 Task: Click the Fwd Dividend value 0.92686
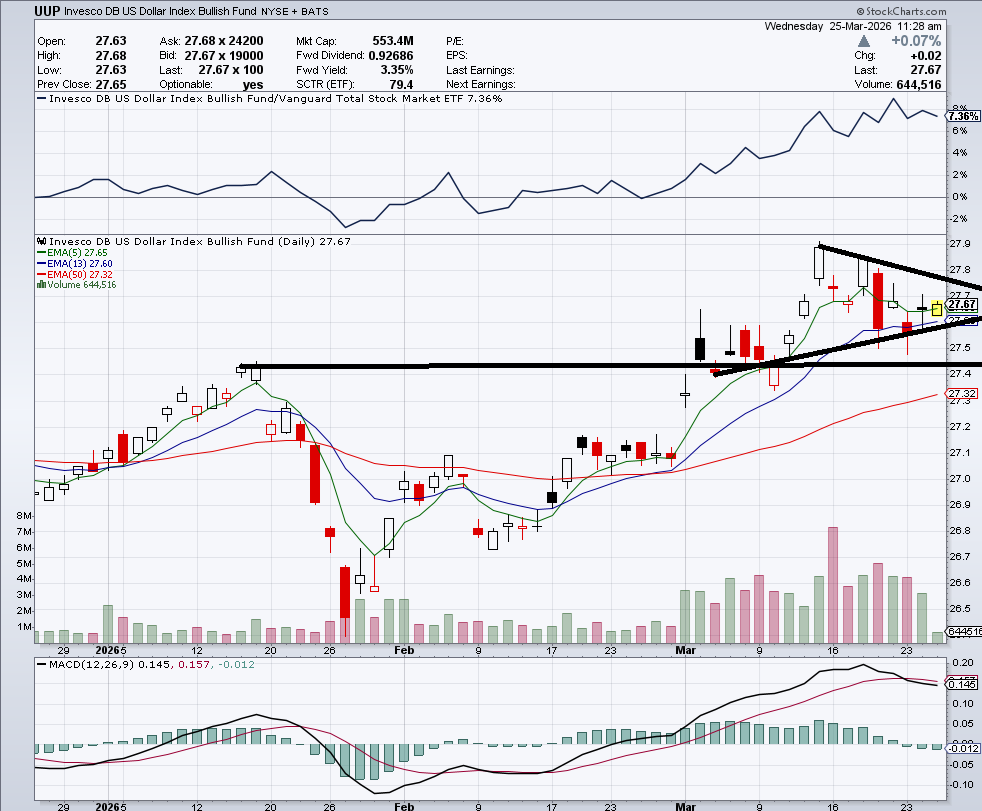(391, 56)
